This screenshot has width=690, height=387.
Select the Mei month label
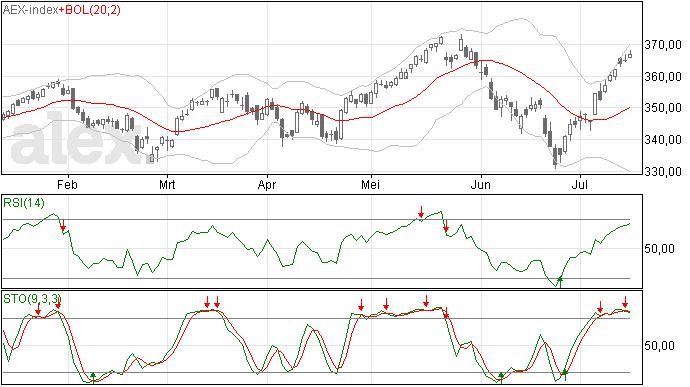click(x=371, y=184)
